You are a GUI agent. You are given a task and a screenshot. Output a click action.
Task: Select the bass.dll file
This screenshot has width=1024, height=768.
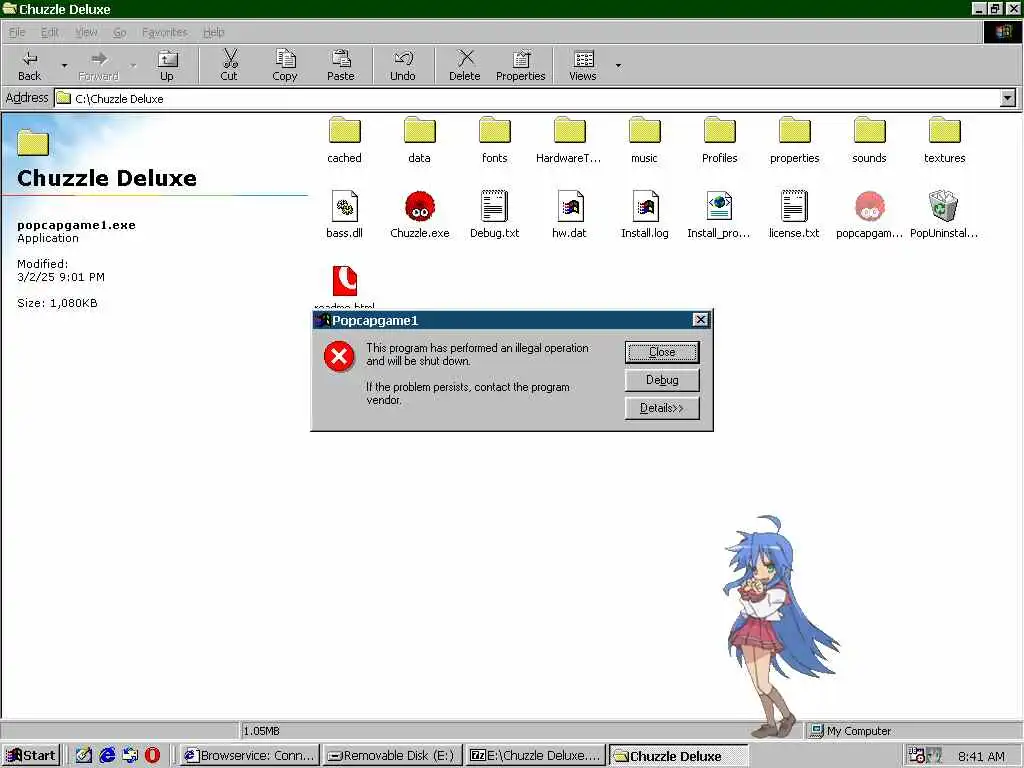tap(344, 214)
